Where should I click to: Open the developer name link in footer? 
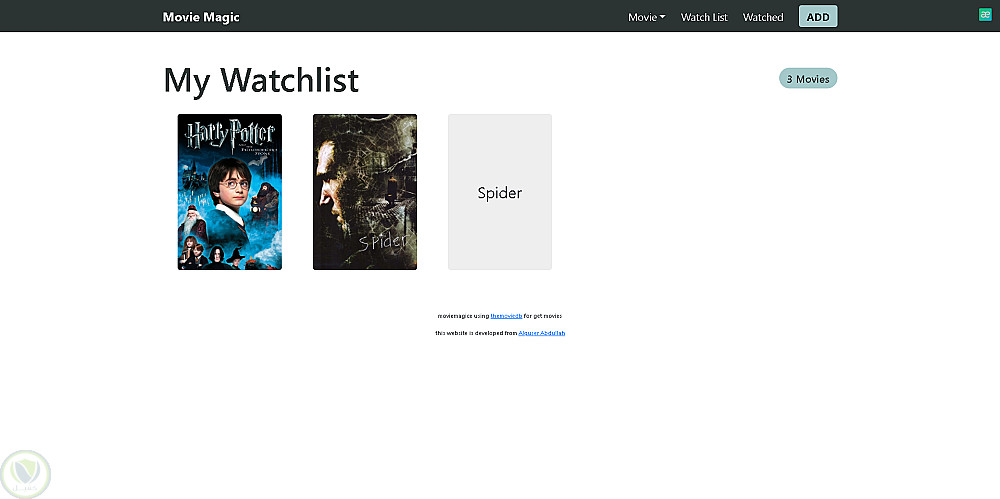541,333
